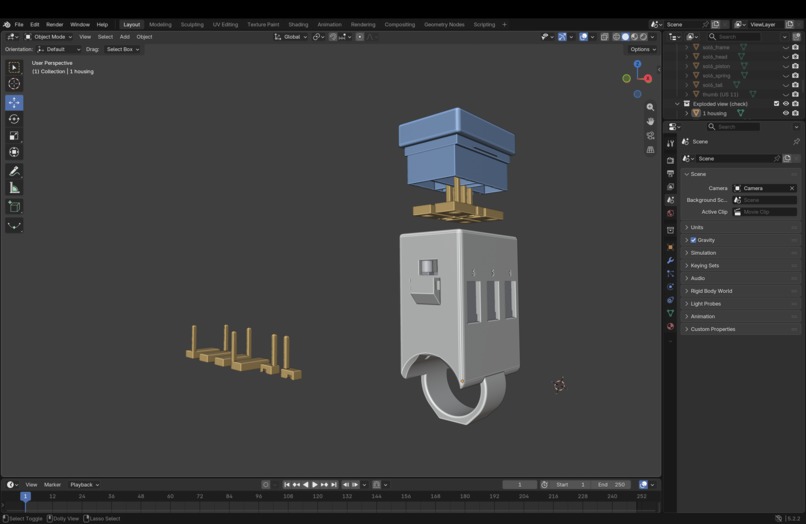Play the animation forward

click(315, 485)
